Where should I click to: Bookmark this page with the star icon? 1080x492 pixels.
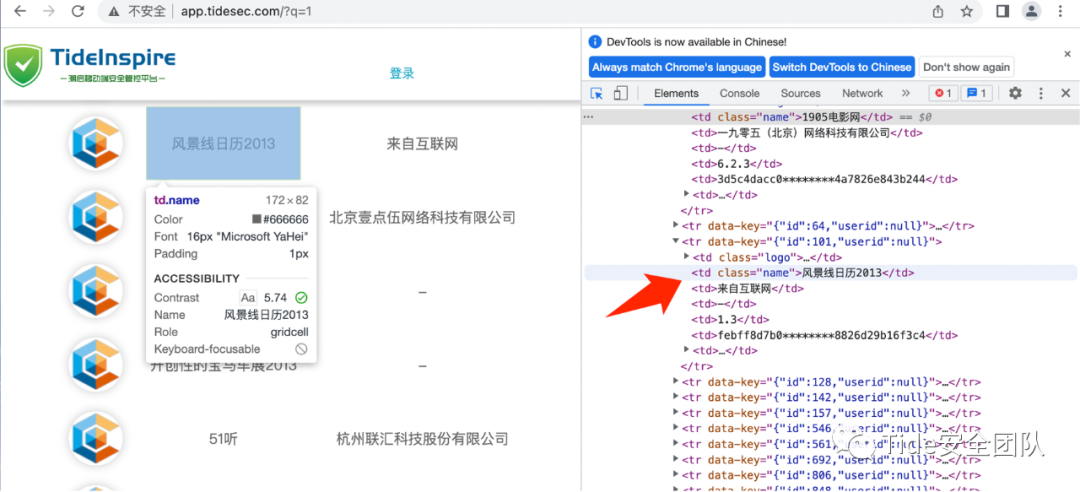click(967, 11)
